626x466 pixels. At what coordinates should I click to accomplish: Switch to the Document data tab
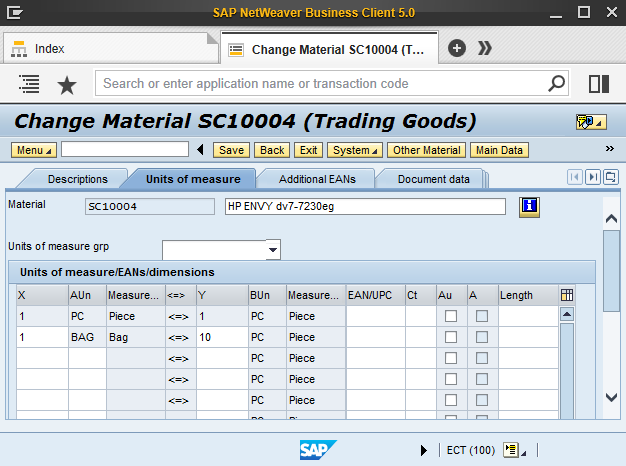pos(434,179)
